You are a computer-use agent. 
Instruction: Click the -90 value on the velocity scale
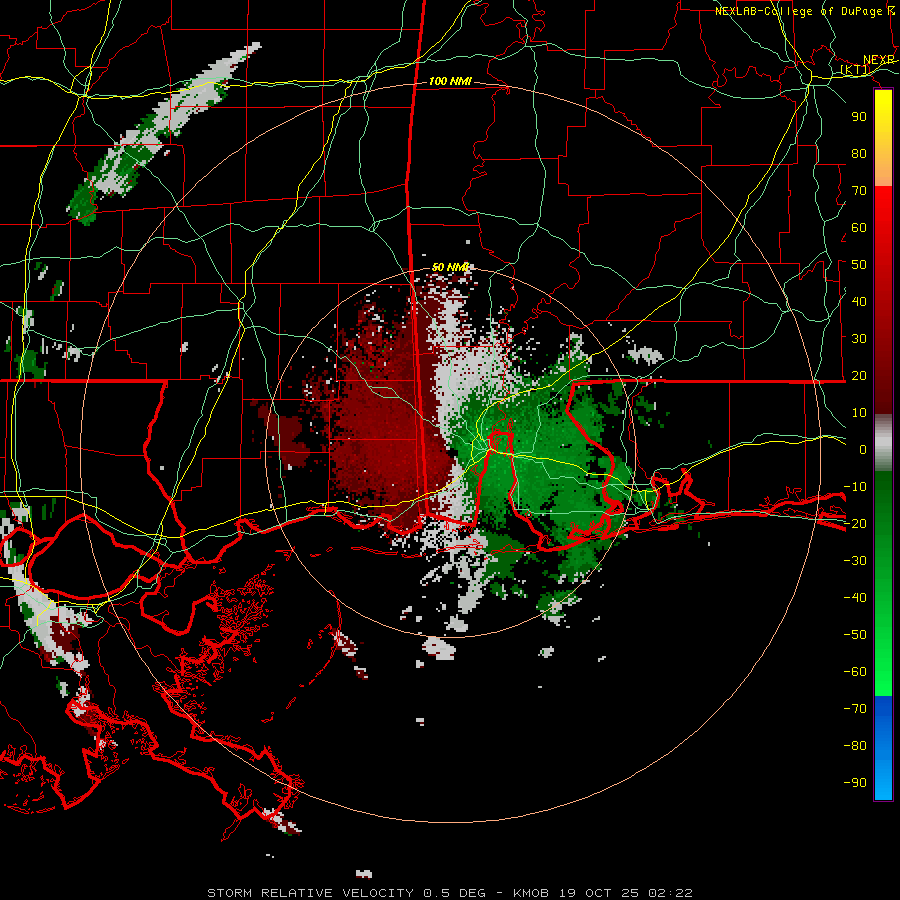point(855,783)
